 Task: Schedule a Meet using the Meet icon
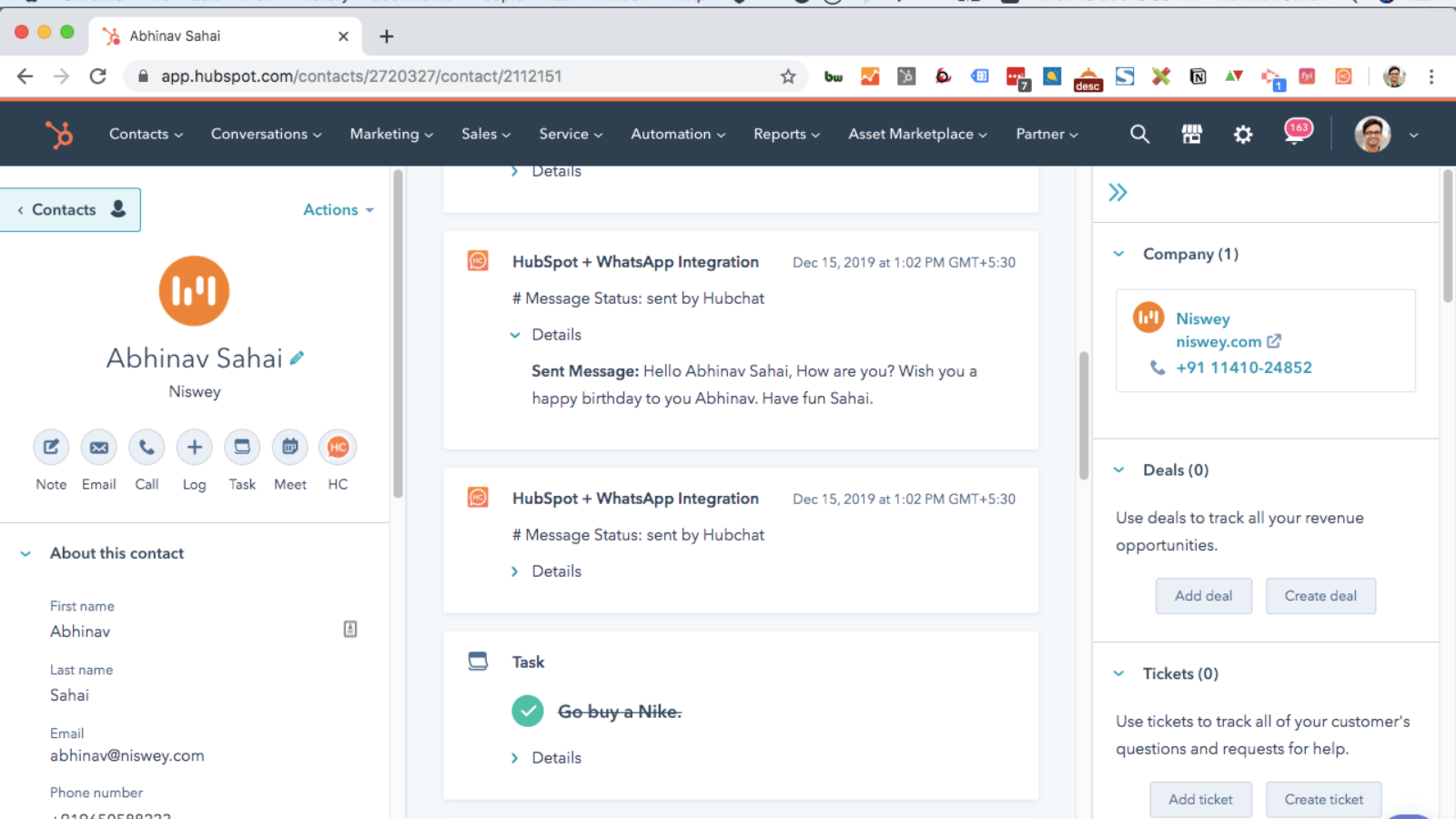[x=289, y=447]
